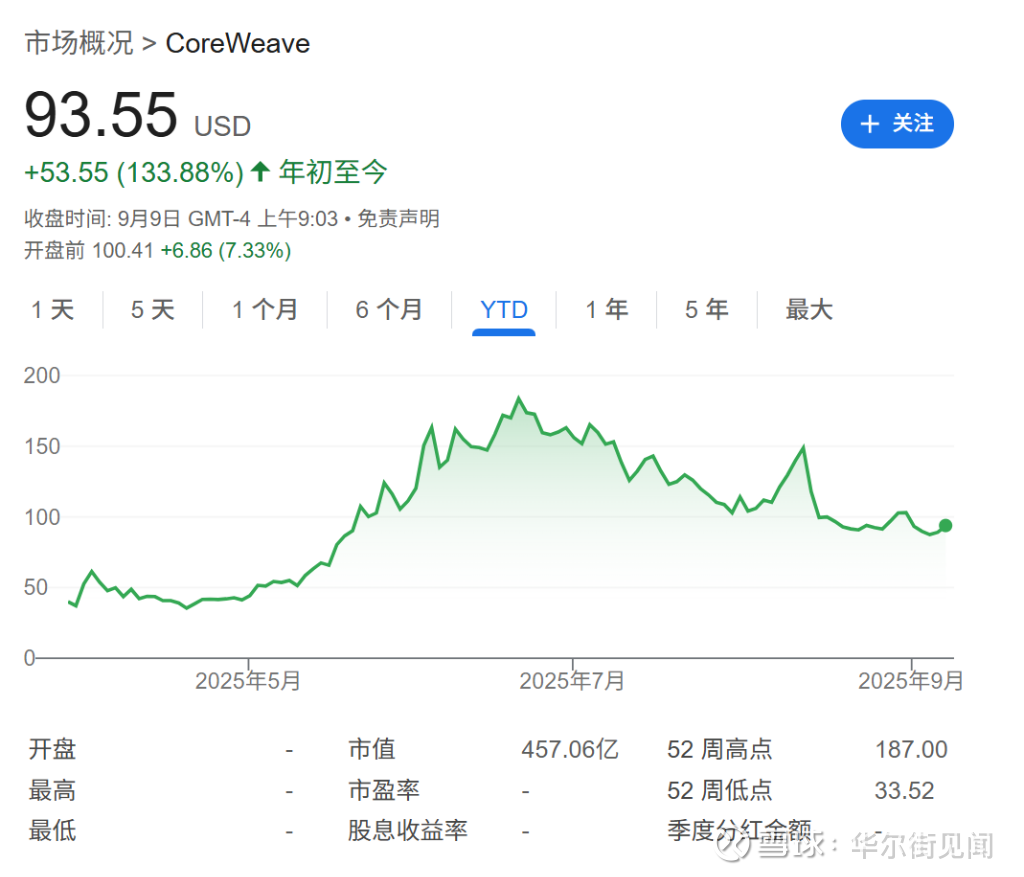Select the 5 天 time range tab

pos(153,310)
